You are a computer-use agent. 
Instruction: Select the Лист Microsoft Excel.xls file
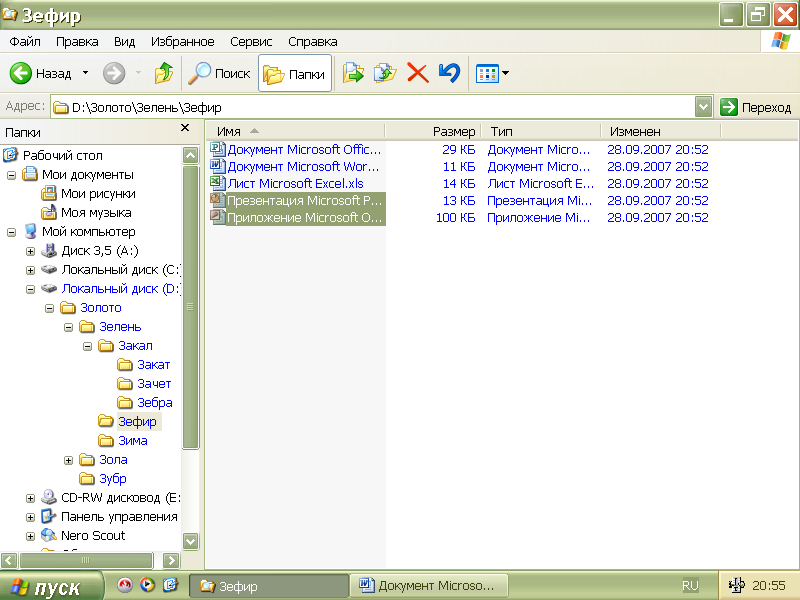pyautogui.click(x=295, y=183)
